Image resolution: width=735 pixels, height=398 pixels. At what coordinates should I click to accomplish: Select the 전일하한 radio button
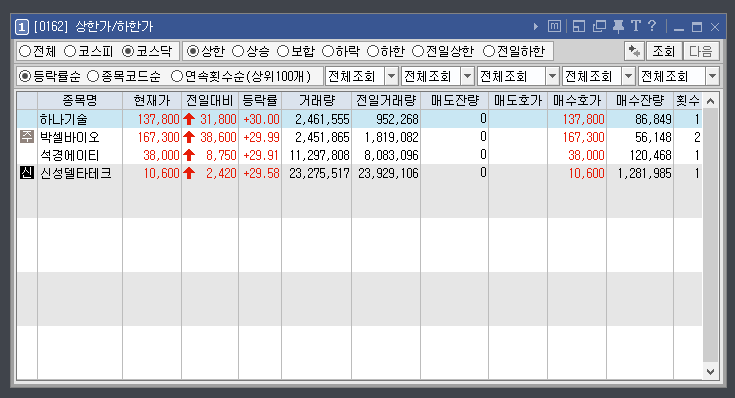coord(489,51)
